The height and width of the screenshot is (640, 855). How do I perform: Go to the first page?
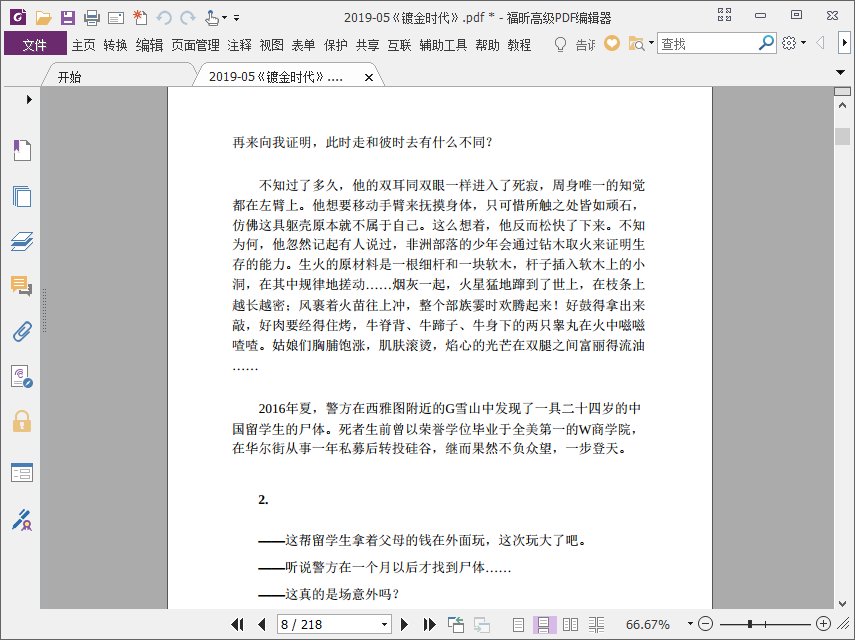[237, 624]
